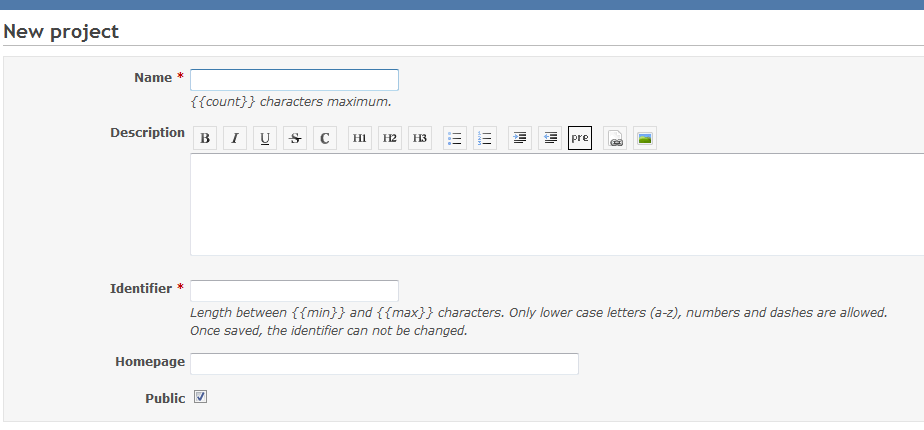Viewport: 924px width, 430px height.
Task: Click the underline formatting button
Action: (x=265, y=139)
